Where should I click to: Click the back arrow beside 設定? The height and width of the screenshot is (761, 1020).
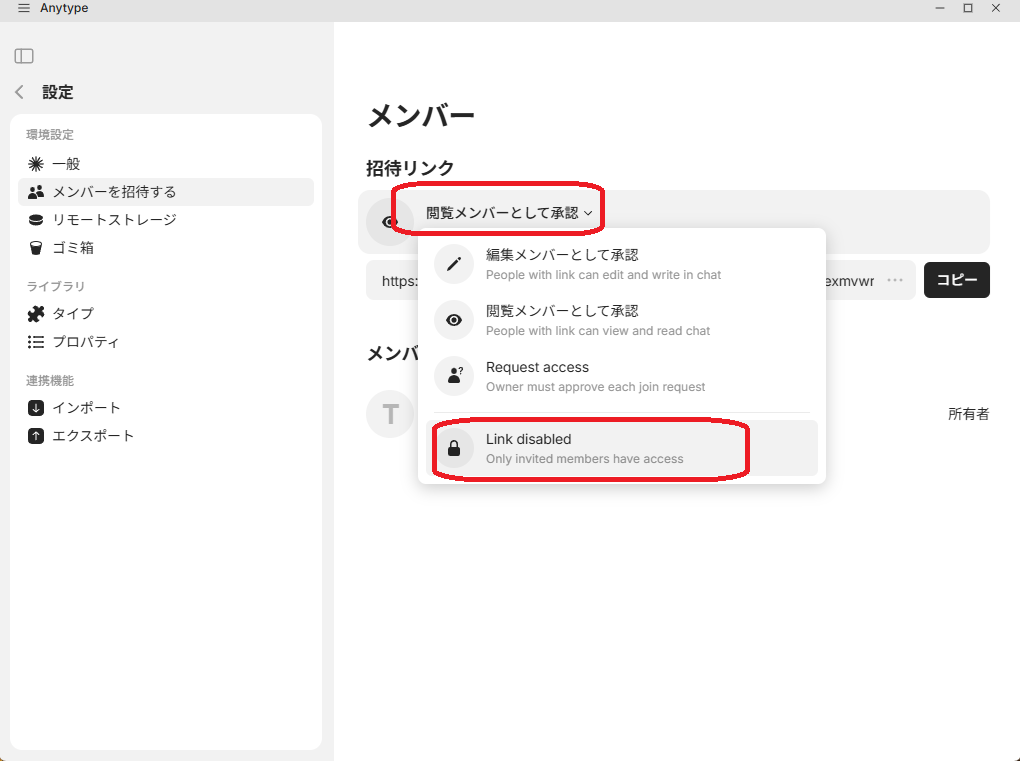click(x=20, y=92)
